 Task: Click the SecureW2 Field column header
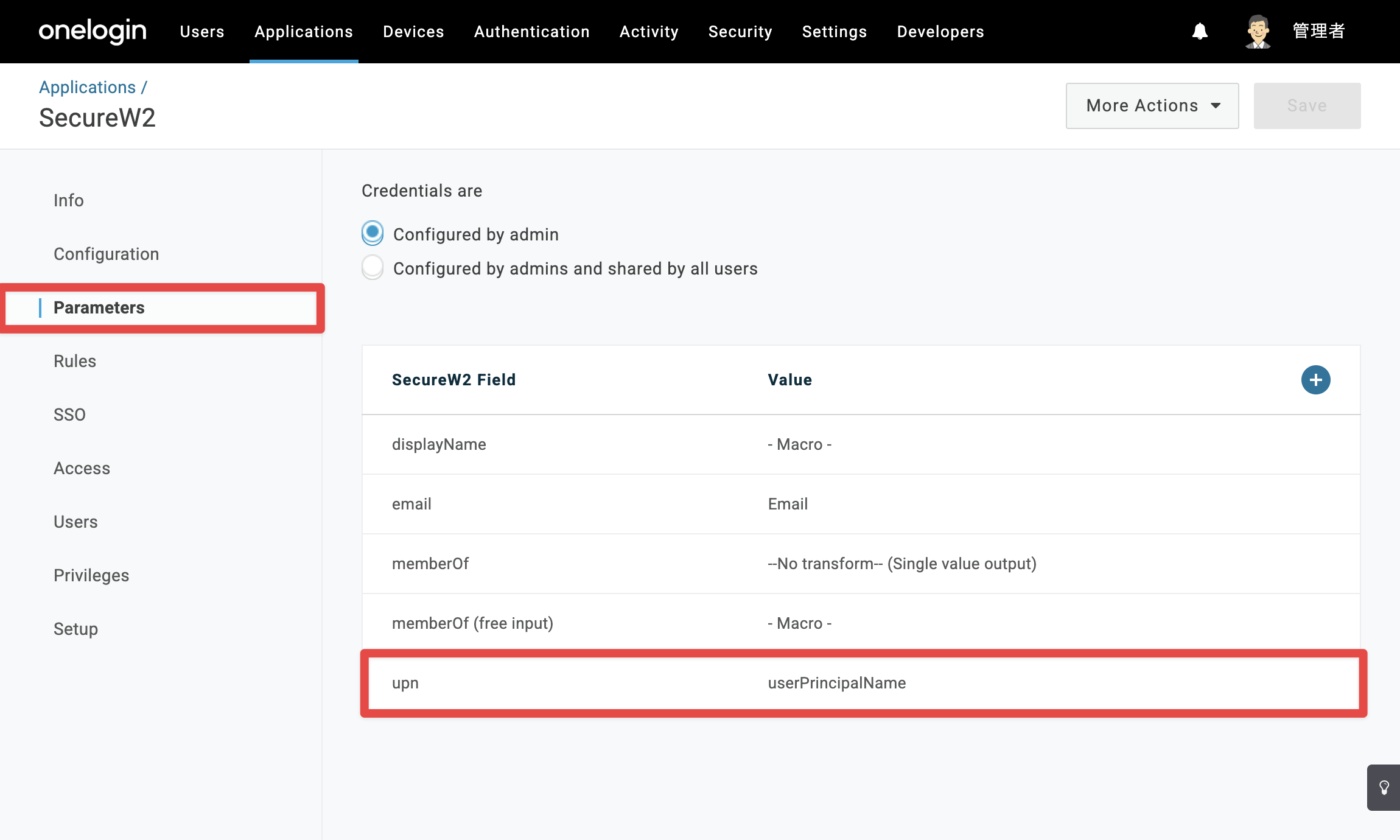coord(453,380)
